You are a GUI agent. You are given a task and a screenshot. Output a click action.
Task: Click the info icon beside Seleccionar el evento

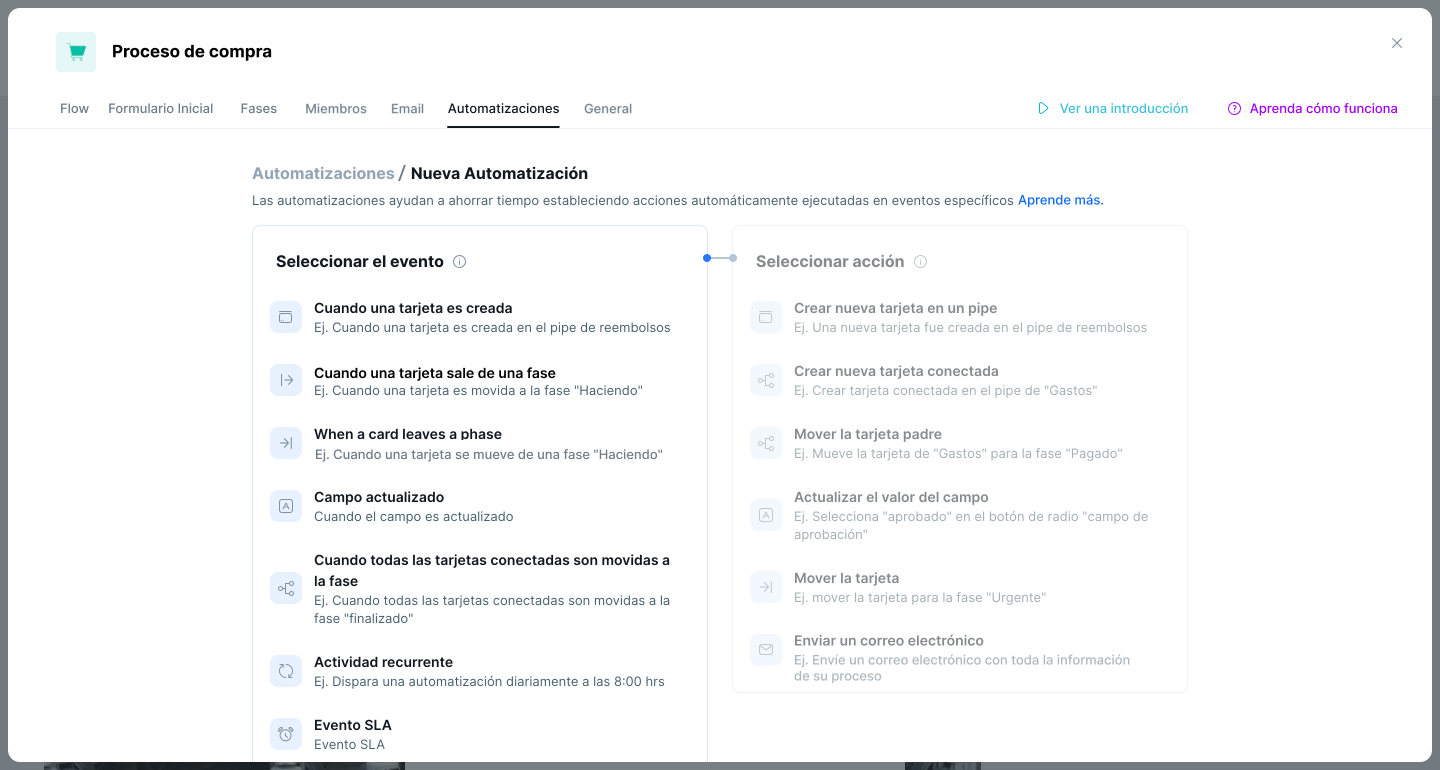pos(460,262)
